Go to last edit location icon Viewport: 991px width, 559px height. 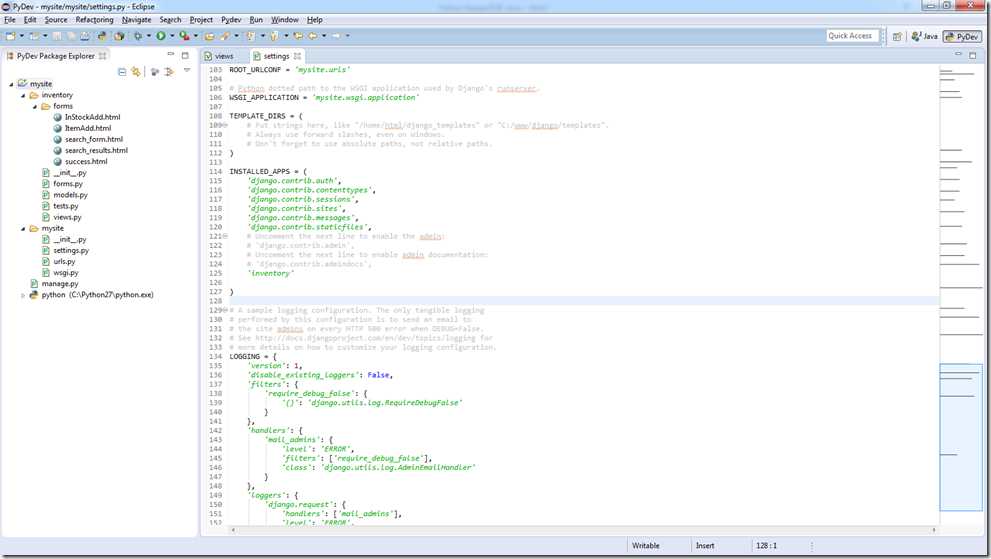click(298, 36)
